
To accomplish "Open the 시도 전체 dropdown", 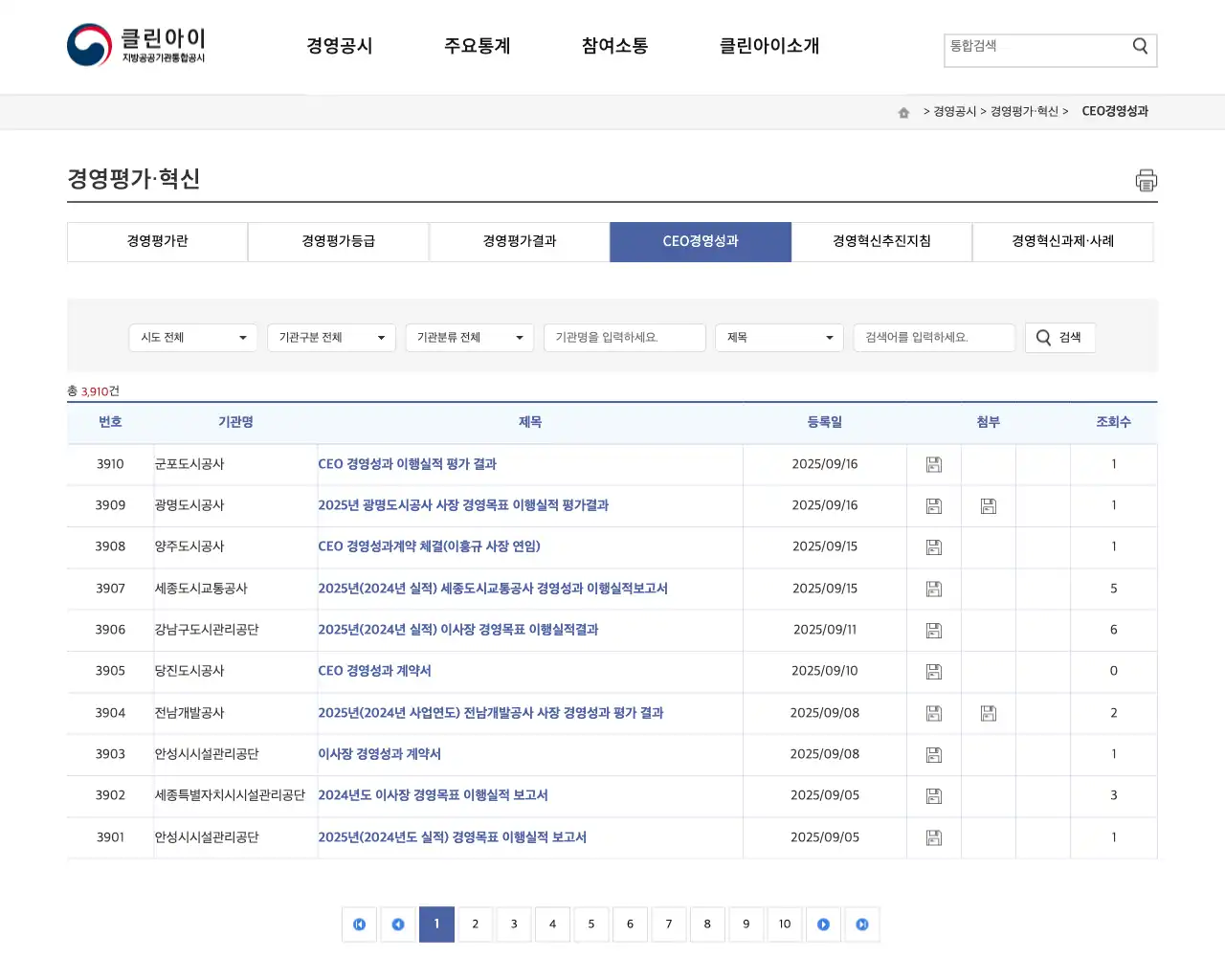I will (192, 337).
